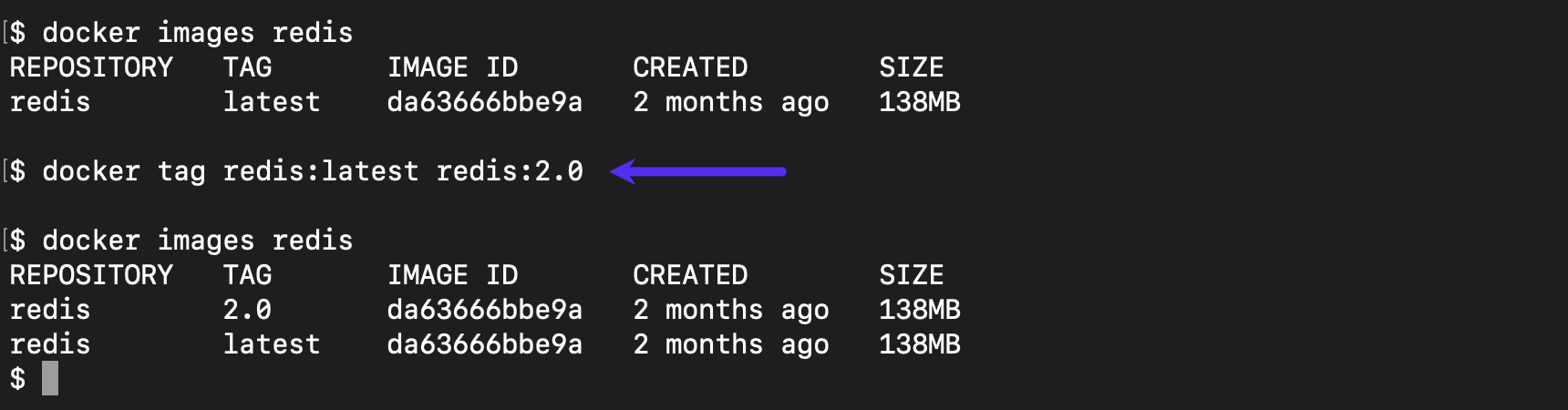Click '138MB' in the last row
This screenshot has height=410, width=1568.
tap(920, 344)
